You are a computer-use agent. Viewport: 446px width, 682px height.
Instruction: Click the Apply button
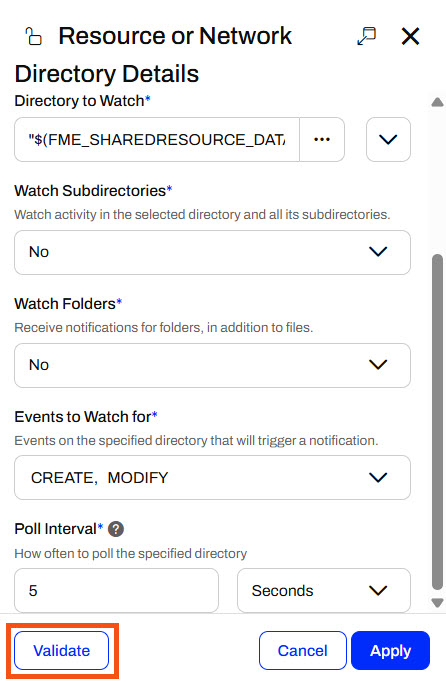tap(390, 651)
